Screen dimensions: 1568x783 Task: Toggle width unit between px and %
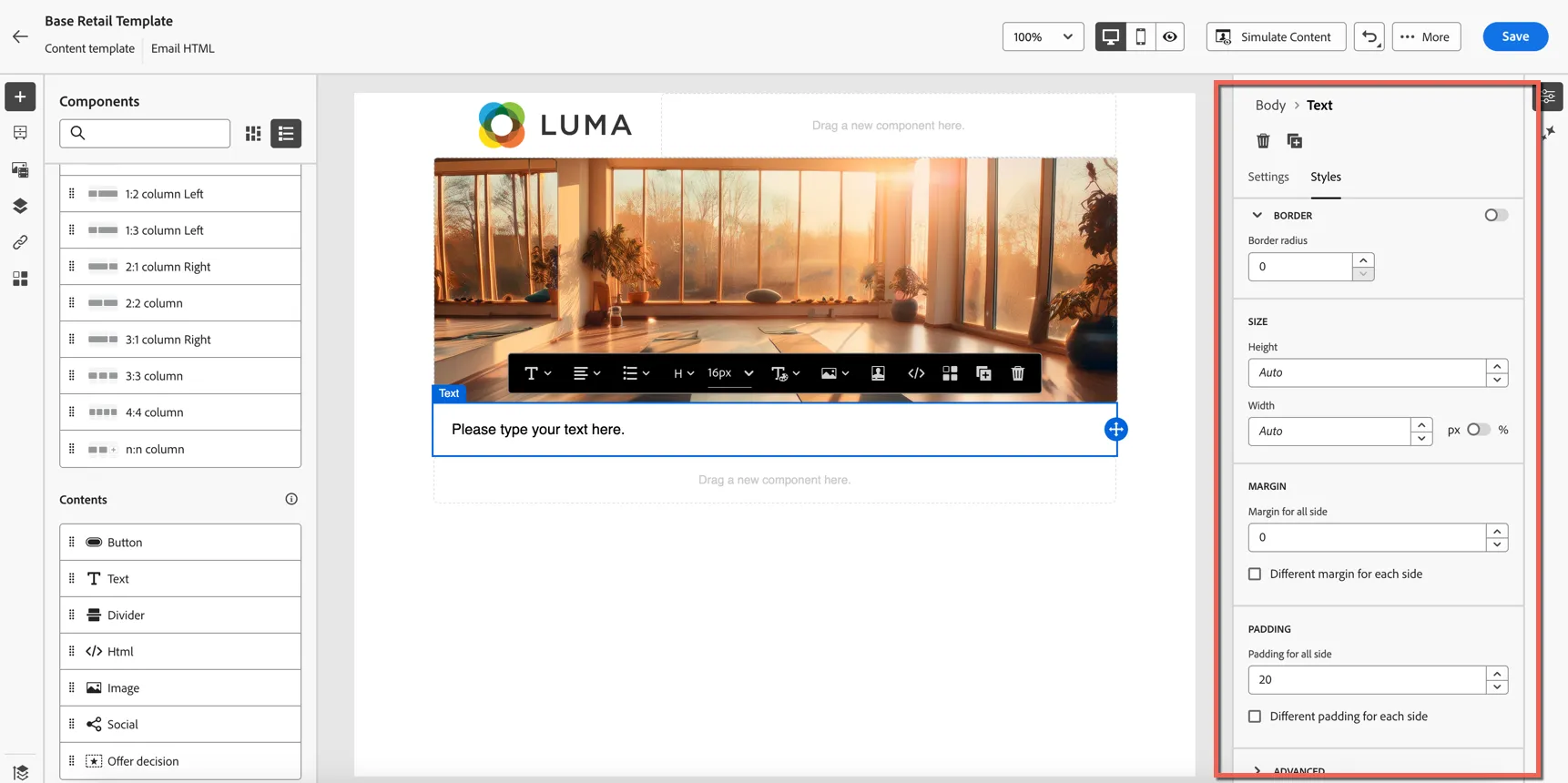point(1479,430)
